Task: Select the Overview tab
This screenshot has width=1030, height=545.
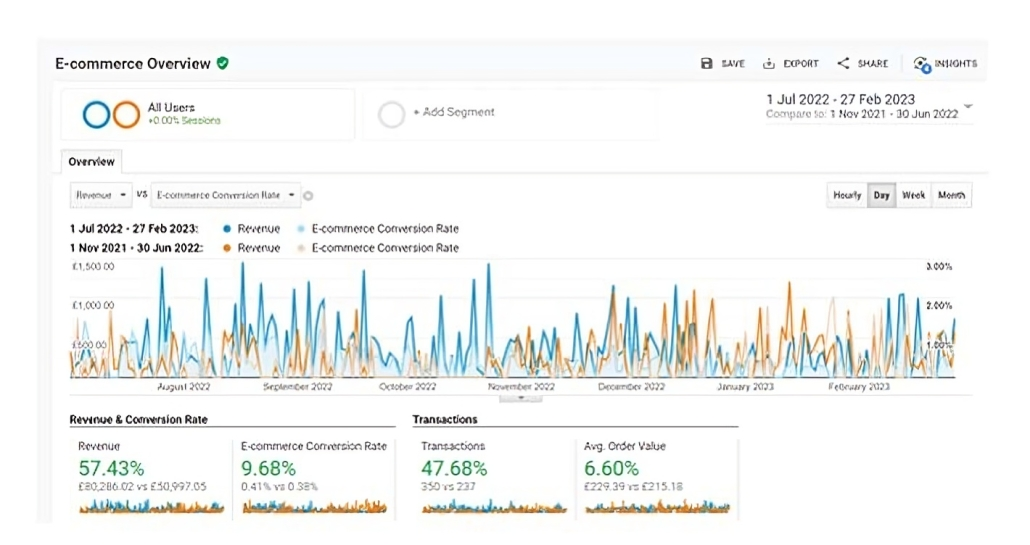Action: coord(91,162)
